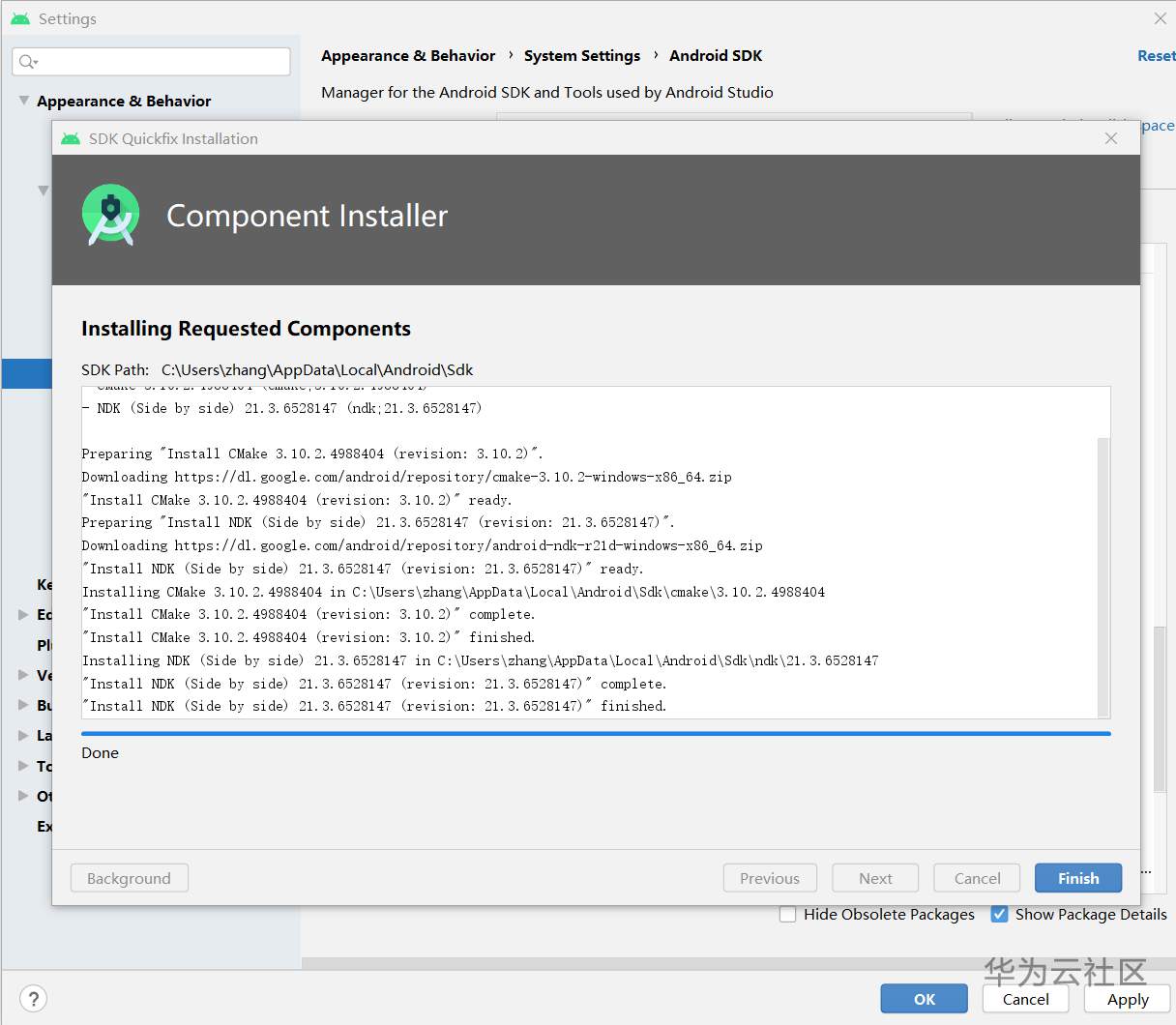Viewport: 1176px width, 1025px height.
Task: Click Cancel in the Settings window
Action: (x=1026, y=999)
